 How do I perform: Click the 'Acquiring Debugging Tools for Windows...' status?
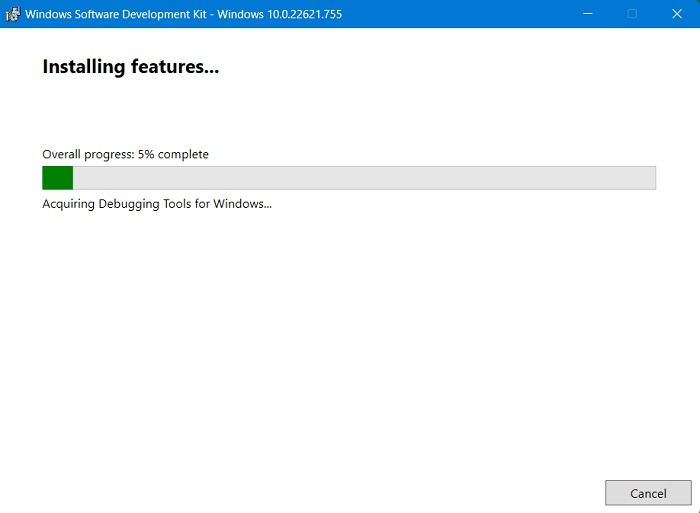(x=157, y=204)
